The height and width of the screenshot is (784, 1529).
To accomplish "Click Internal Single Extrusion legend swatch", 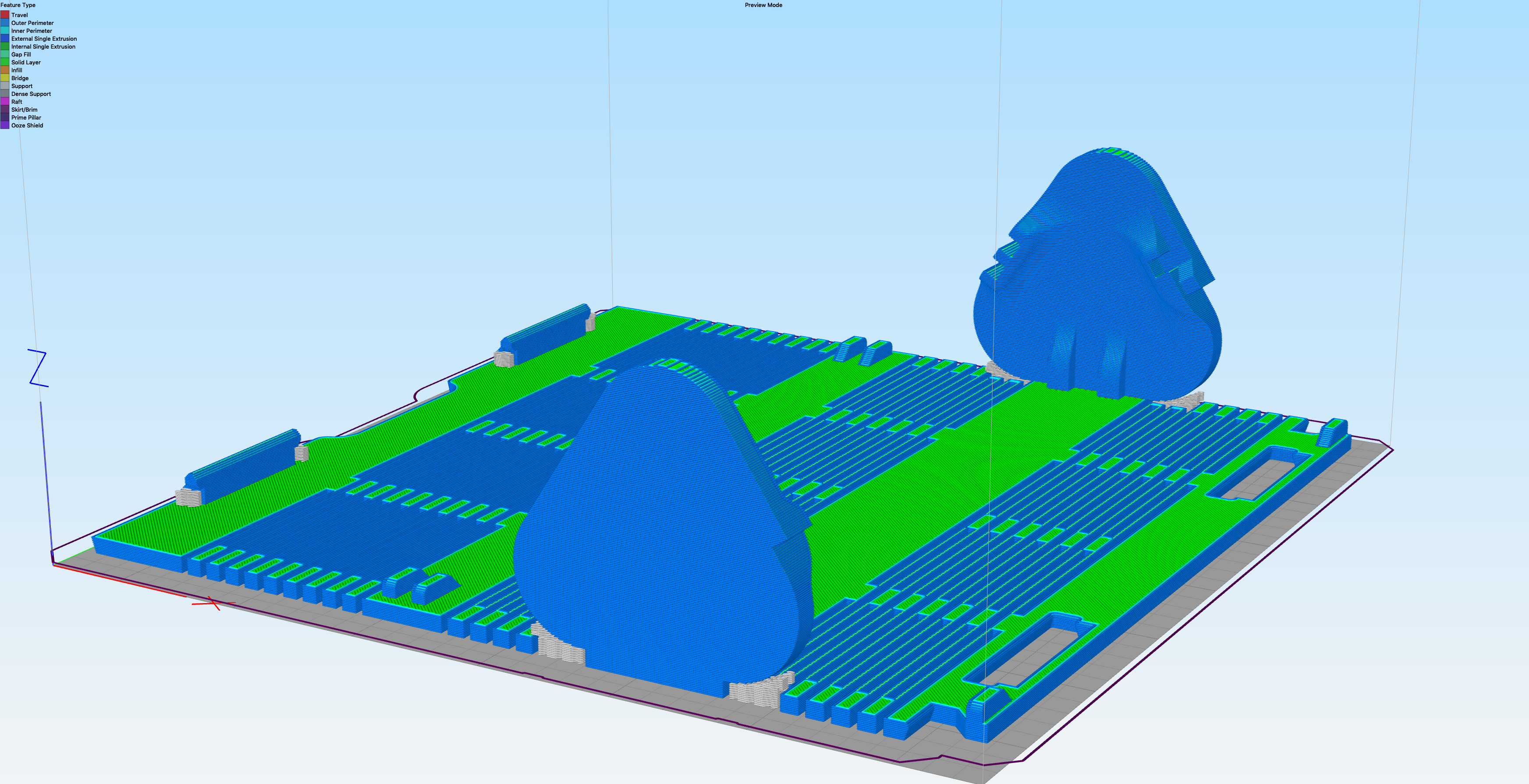I will (5, 46).
